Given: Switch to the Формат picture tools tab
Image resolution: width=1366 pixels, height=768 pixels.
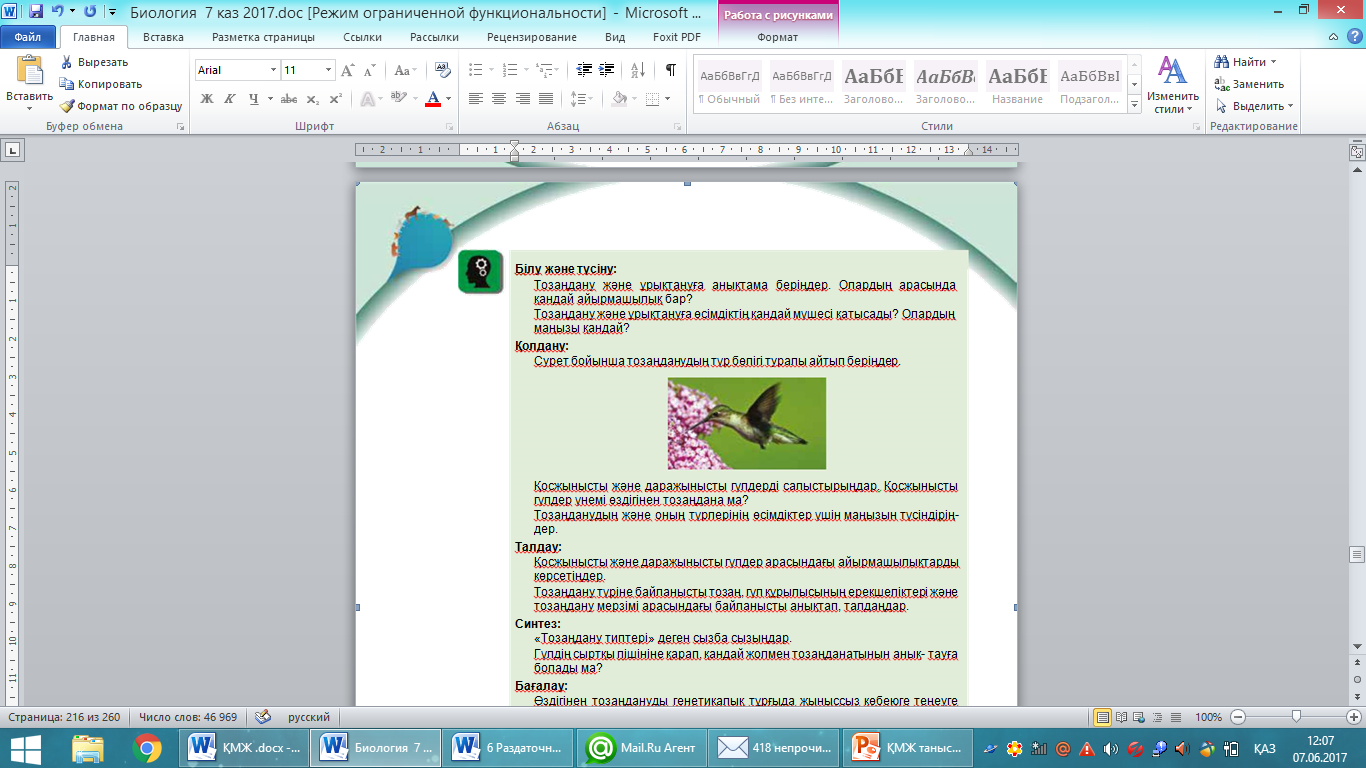Looking at the screenshot, I should point(778,37).
